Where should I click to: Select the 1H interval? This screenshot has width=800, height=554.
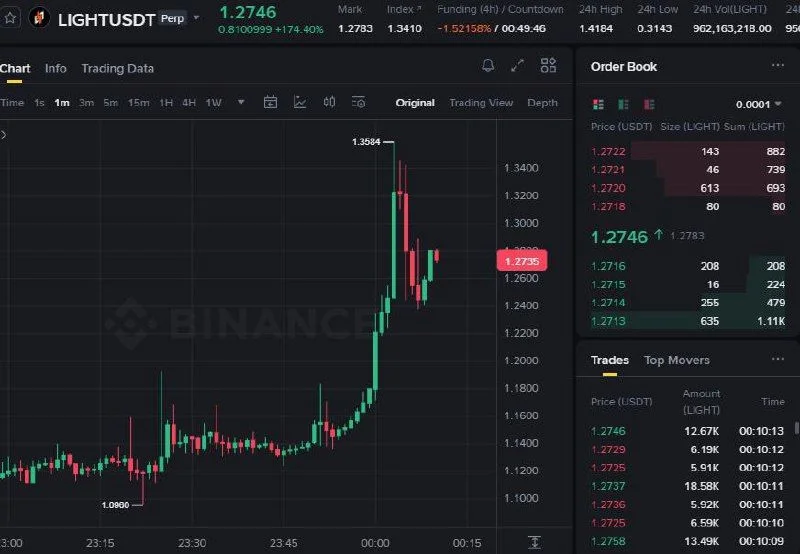point(166,103)
